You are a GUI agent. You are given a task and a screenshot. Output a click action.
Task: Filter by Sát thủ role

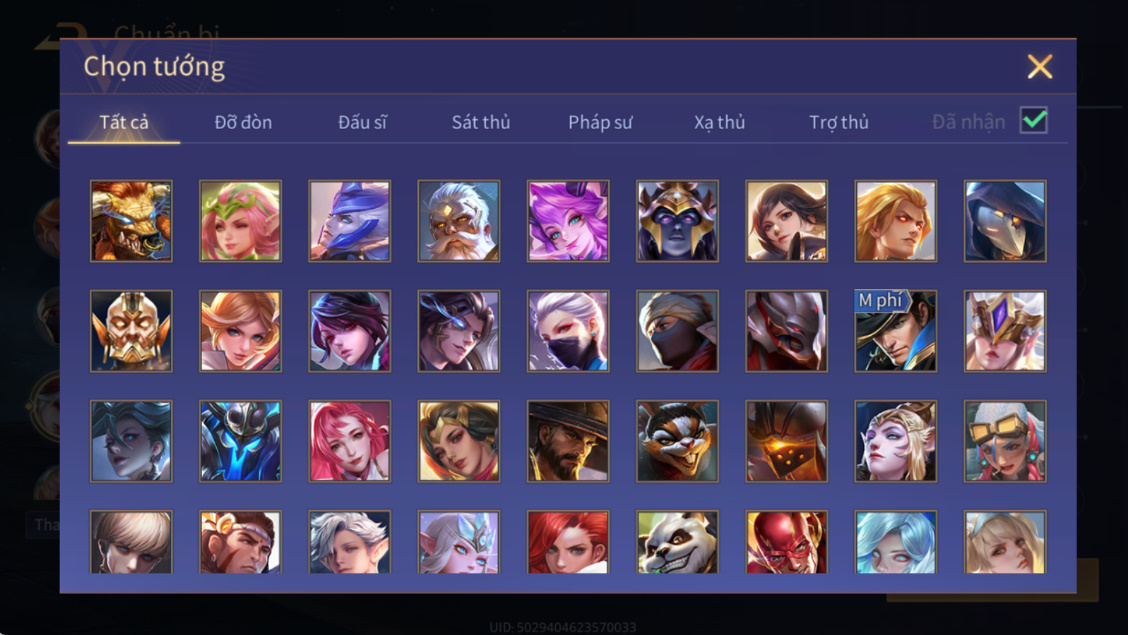coord(481,122)
